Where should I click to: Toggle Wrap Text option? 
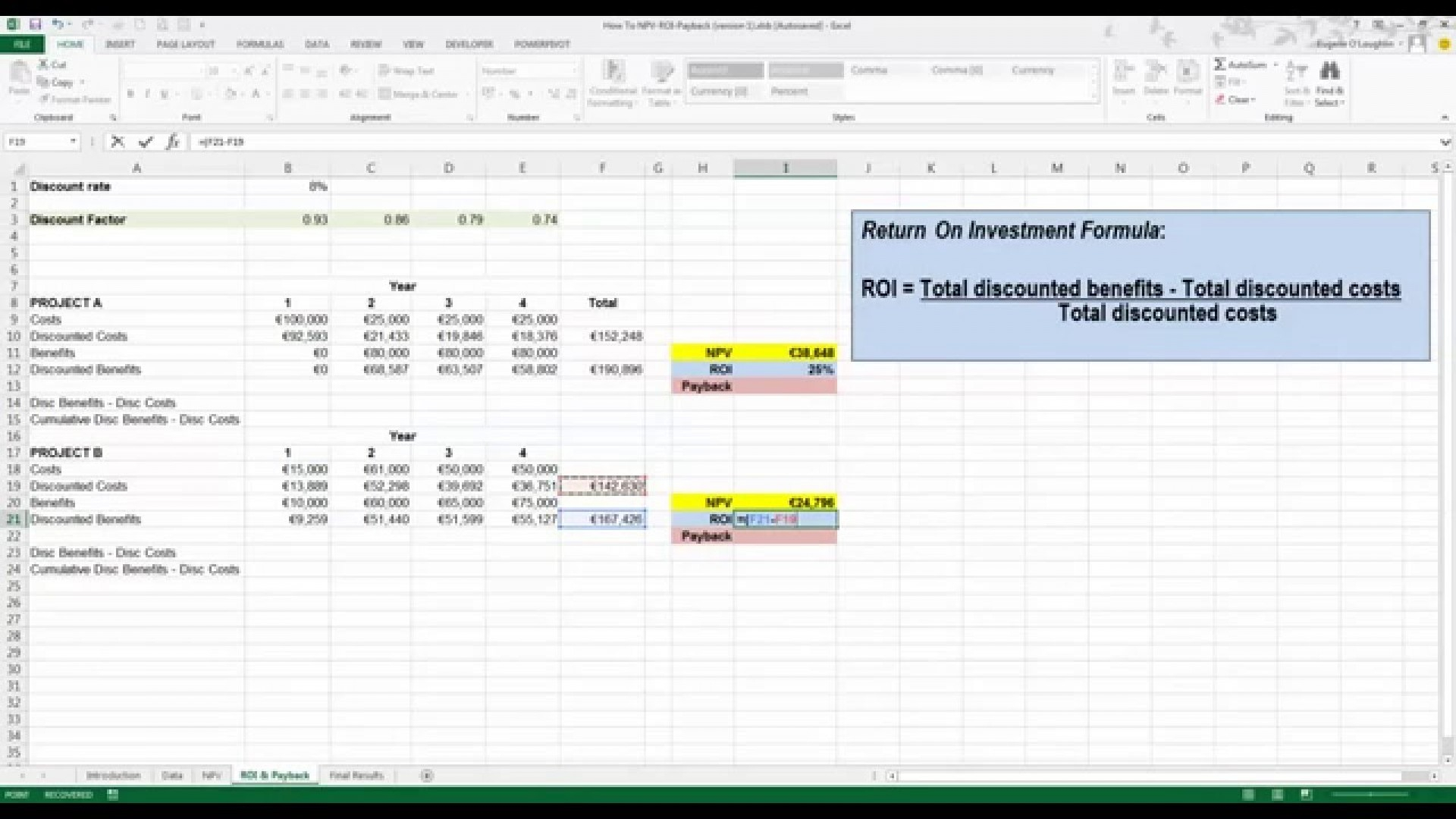(x=406, y=71)
